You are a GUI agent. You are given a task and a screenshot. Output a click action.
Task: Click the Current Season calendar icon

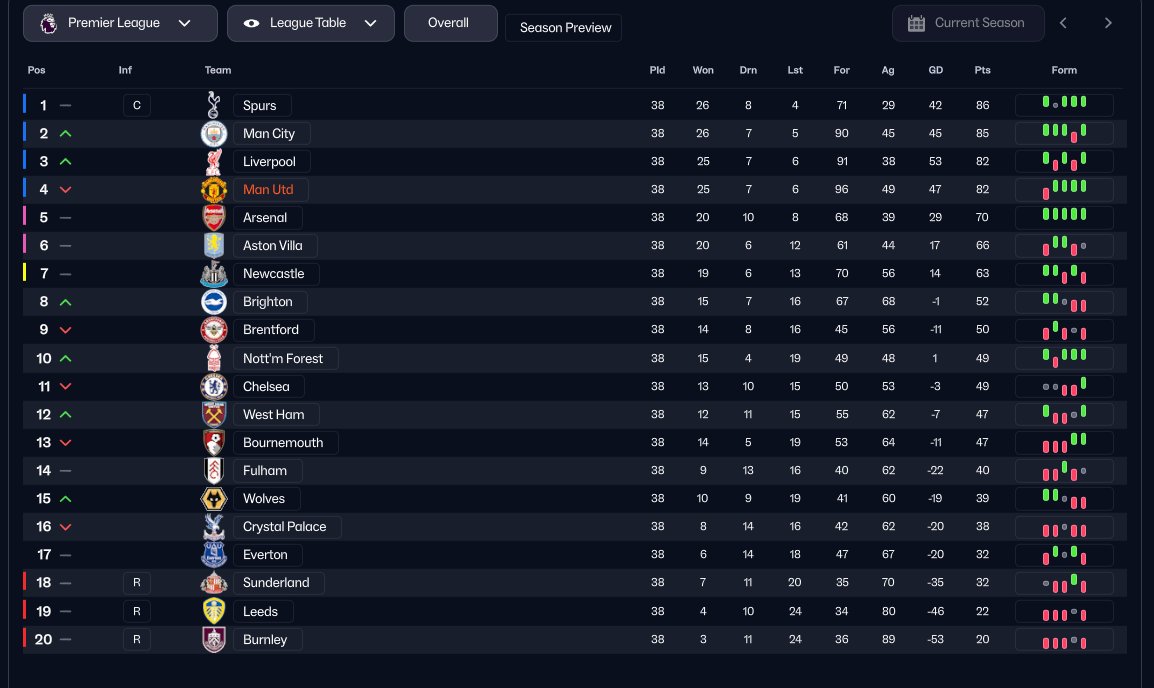click(x=916, y=23)
